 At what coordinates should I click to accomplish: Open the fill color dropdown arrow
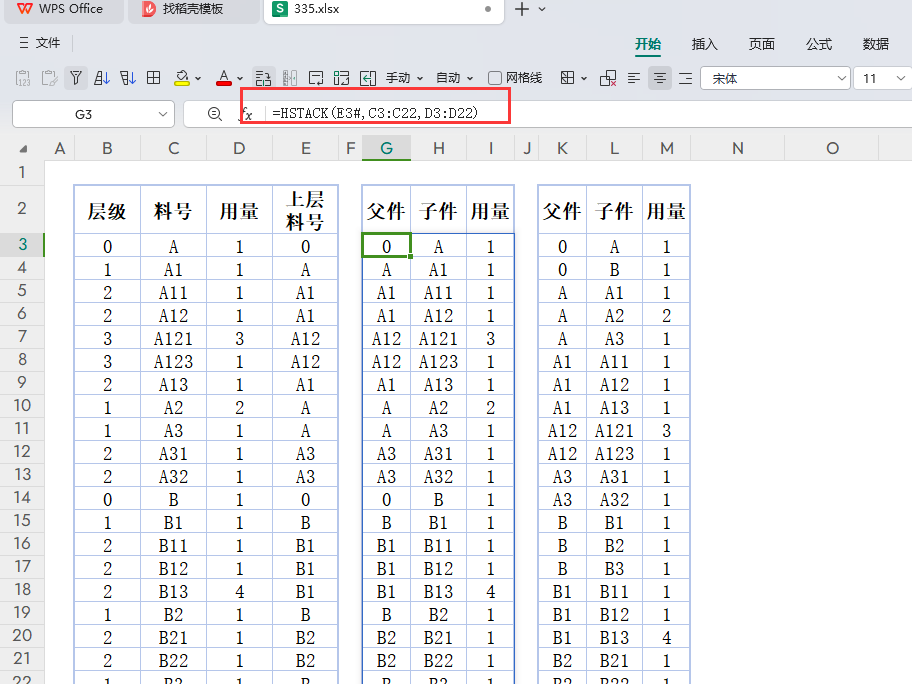(198, 79)
